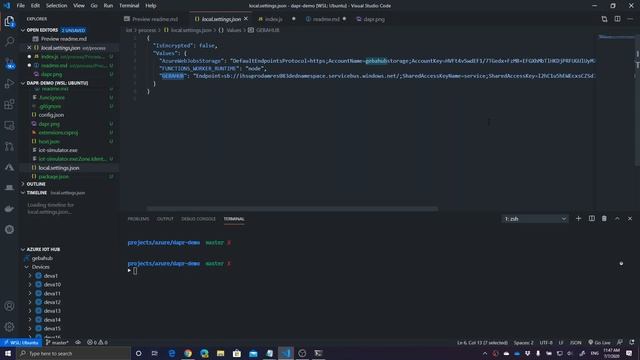Collapse the Timeline section

point(23,193)
